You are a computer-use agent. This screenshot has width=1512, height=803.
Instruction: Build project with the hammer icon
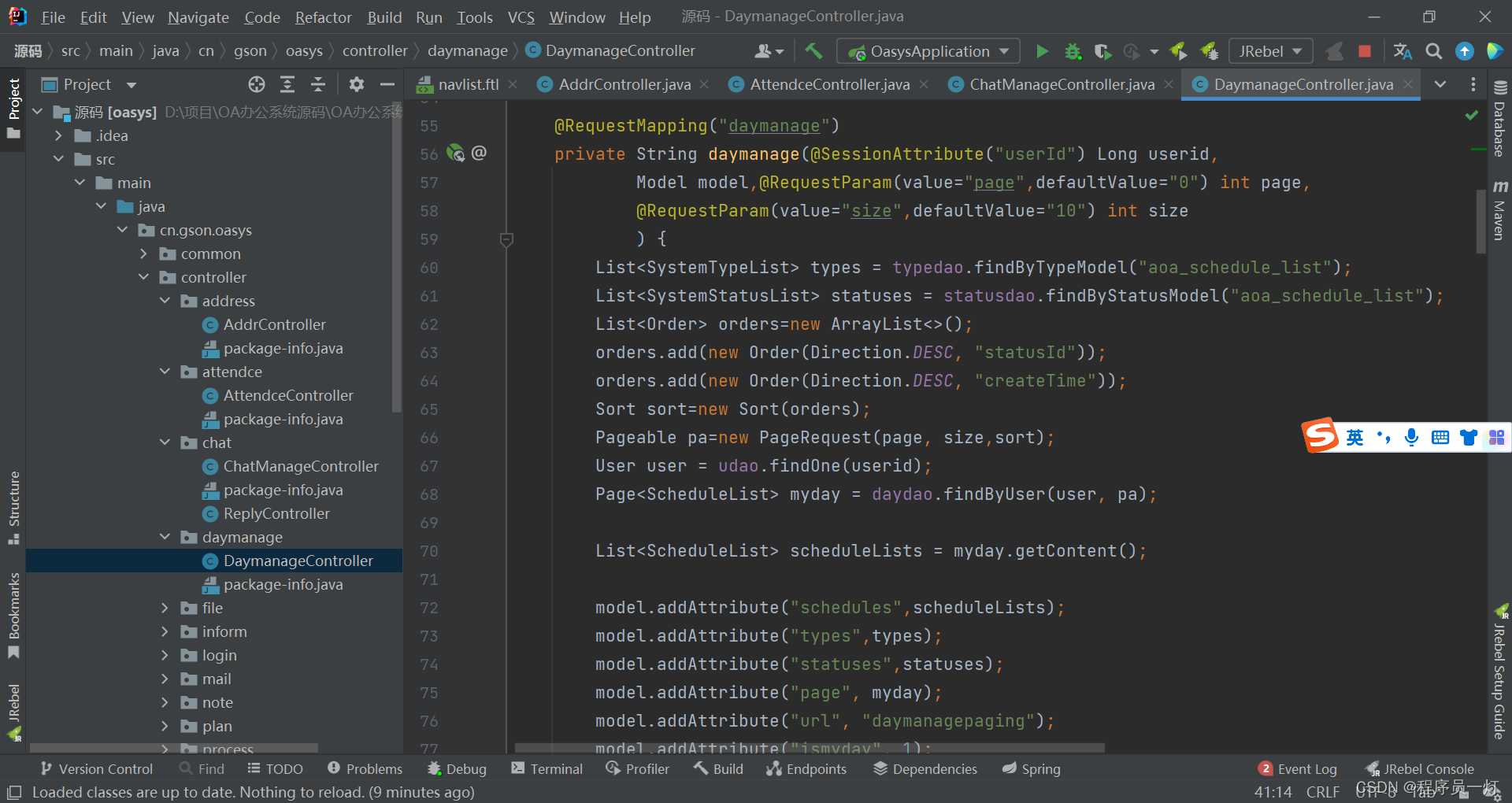click(813, 51)
